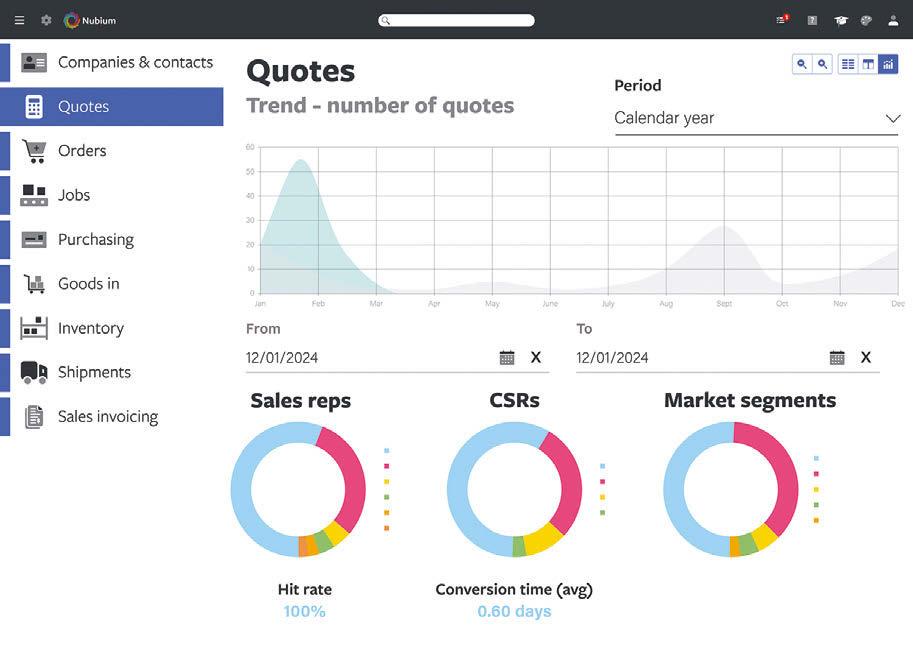Viewport: 913px width, 650px height.
Task: Clear the To date field
Action: 866,357
